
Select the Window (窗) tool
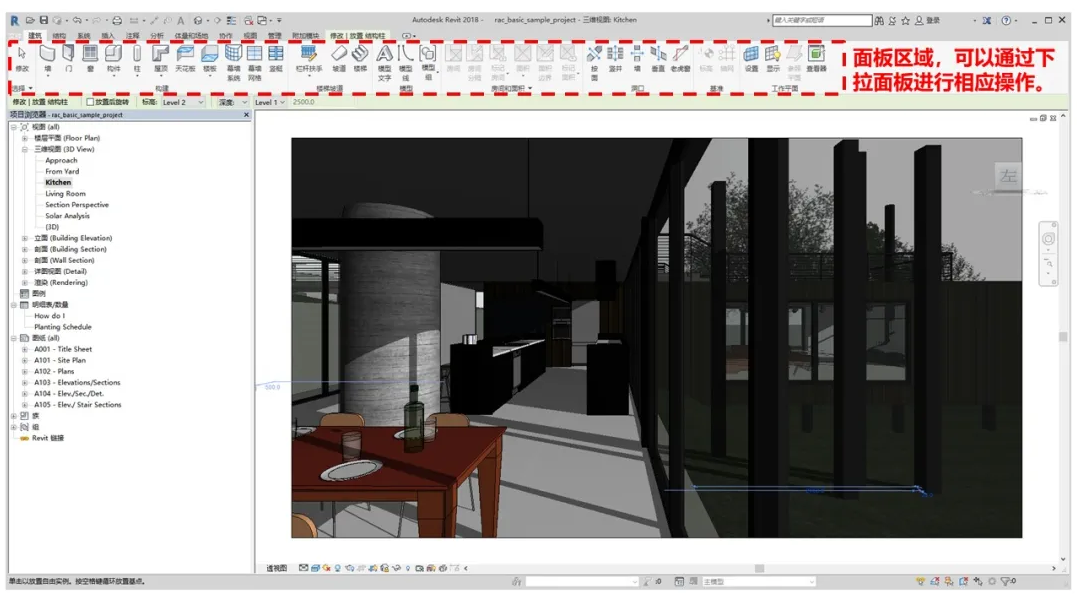90,58
